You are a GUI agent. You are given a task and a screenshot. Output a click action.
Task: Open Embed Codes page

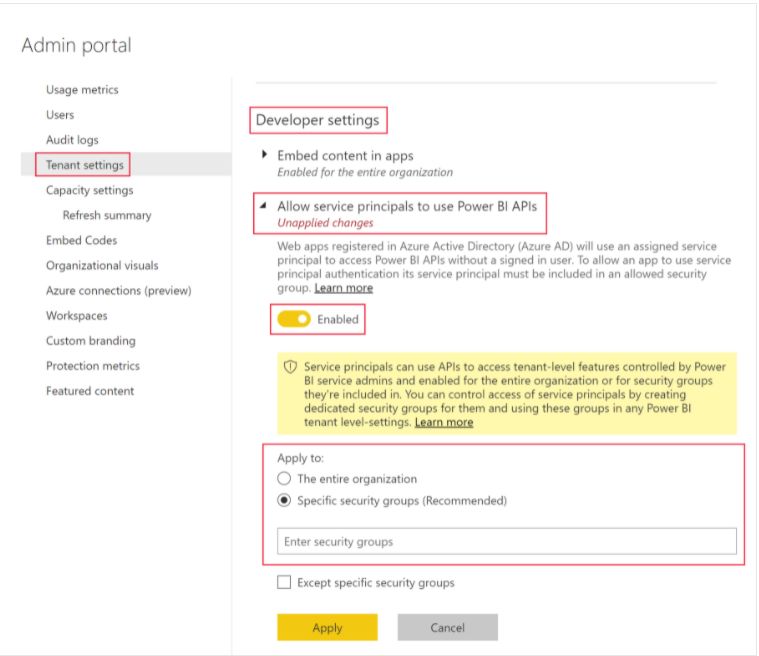[81, 240]
